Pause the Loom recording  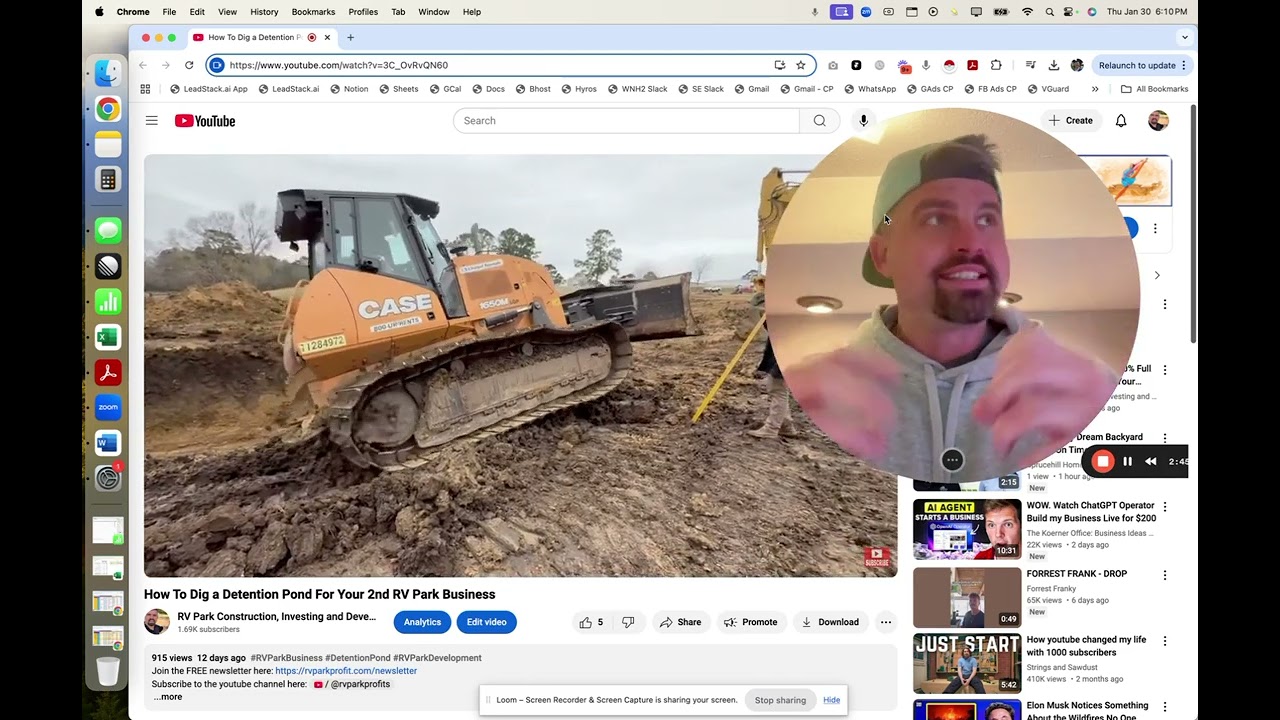pos(1127,461)
